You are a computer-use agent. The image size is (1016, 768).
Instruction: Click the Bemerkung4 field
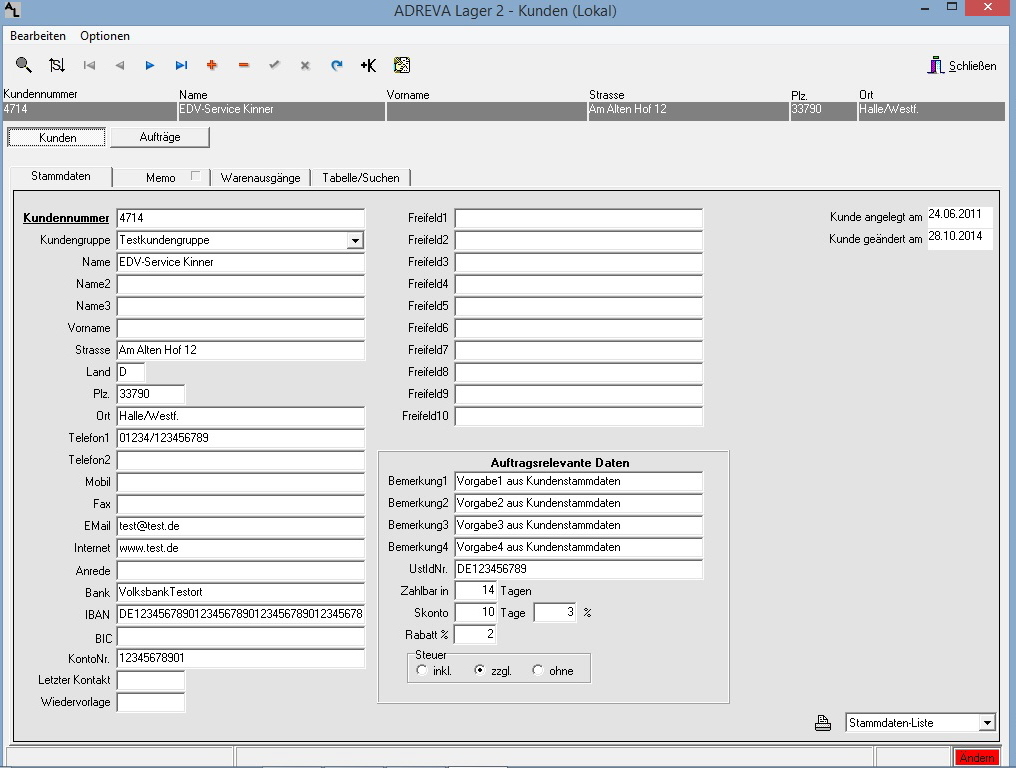coord(579,547)
